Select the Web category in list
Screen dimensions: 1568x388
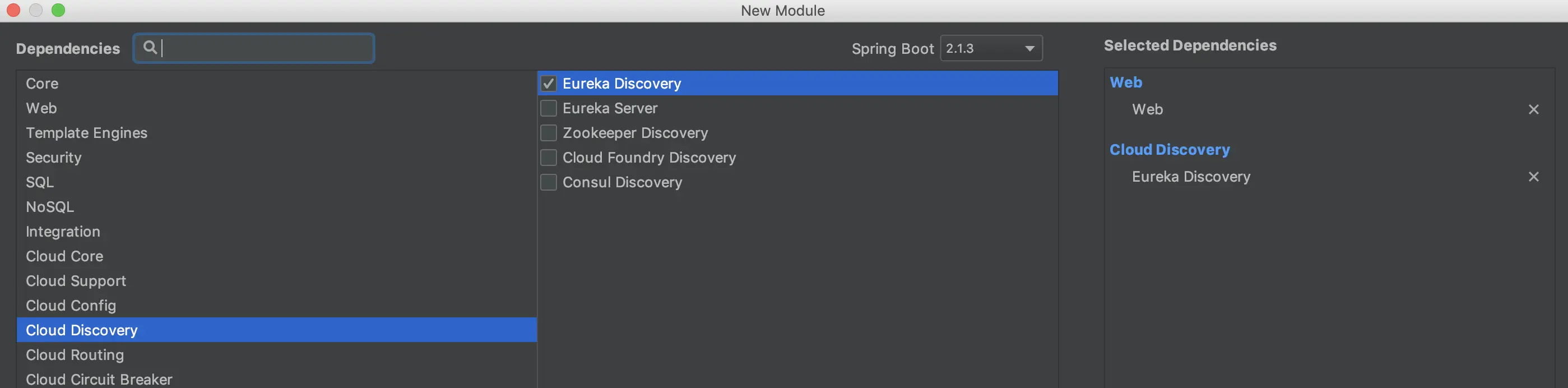[x=276, y=108]
